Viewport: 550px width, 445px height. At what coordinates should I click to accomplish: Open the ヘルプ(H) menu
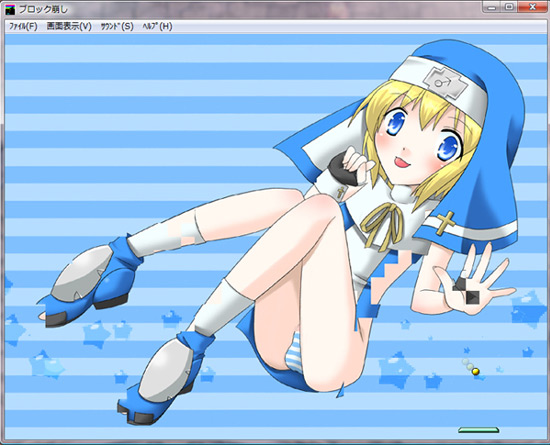tap(157, 26)
